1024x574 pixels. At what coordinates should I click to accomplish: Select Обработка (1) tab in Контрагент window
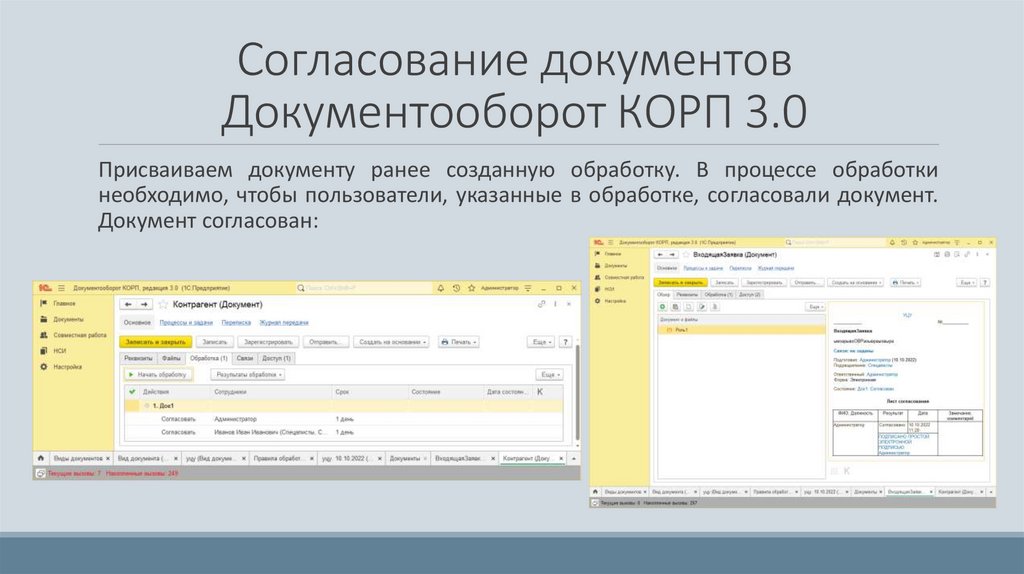[x=208, y=359]
